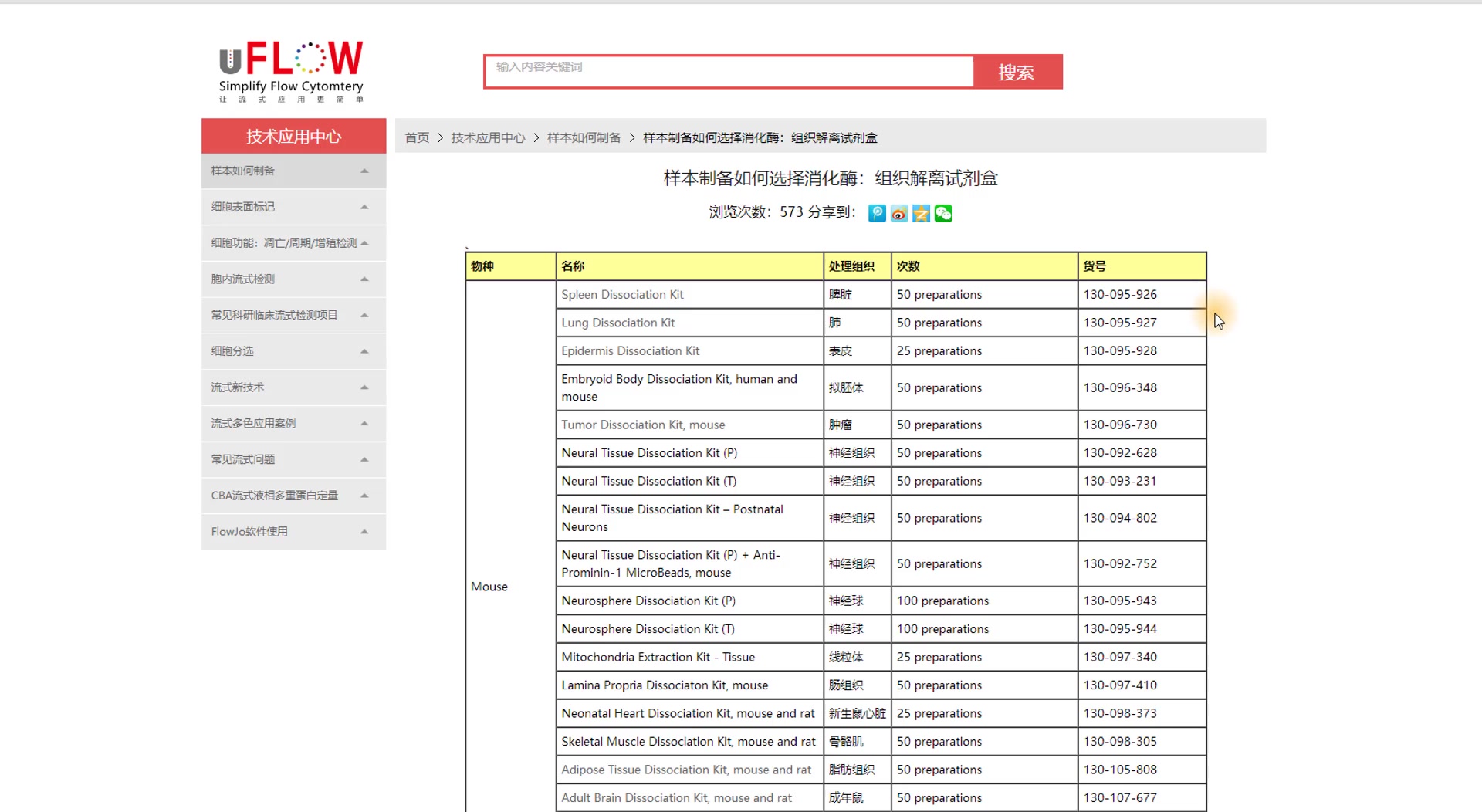Open the 首页 breadcrumb link
The width and height of the screenshot is (1482, 812).
tap(417, 137)
